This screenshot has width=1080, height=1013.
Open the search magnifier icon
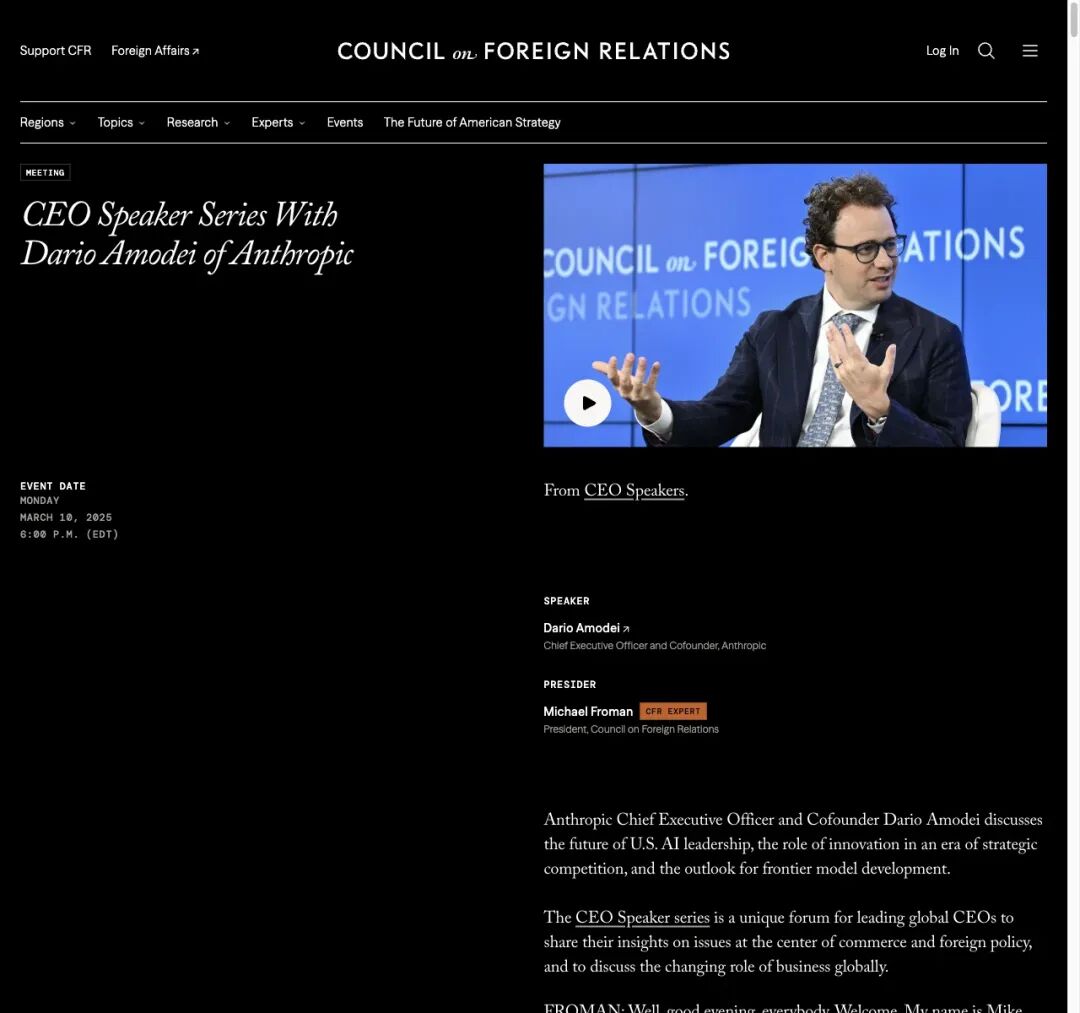click(x=986, y=51)
